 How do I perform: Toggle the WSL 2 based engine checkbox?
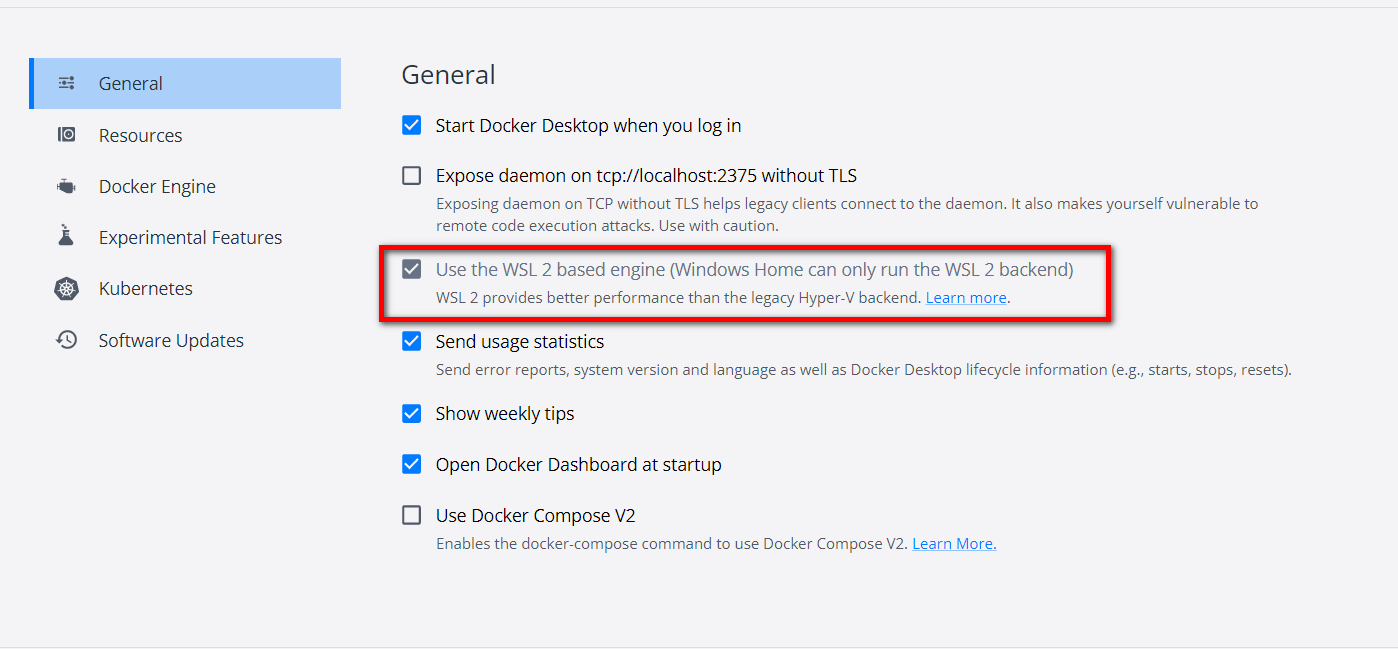[x=411, y=269]
